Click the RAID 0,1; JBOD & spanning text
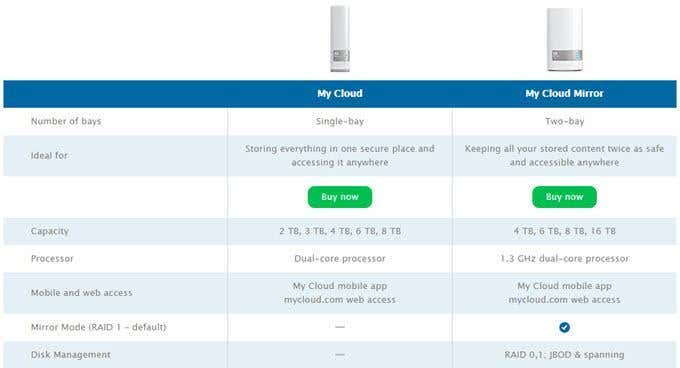The width and height of the screenshot is (680, 368). tap(564, 355)
